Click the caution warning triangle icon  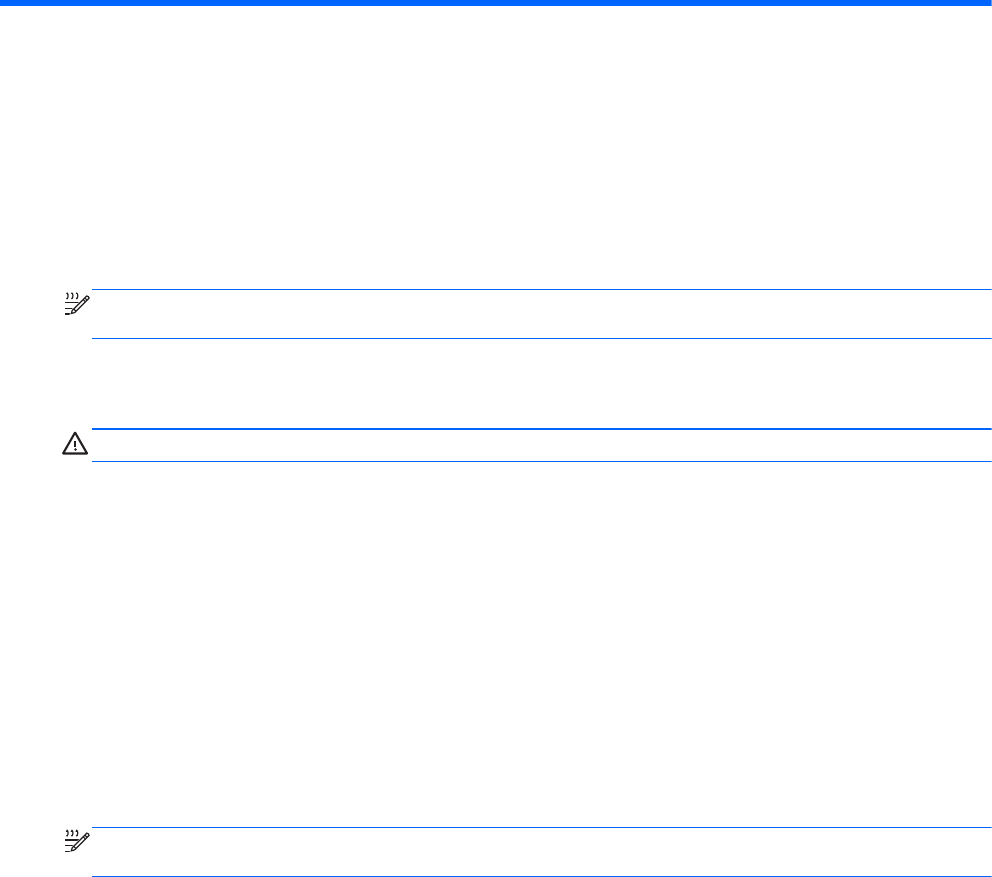pos(76,446)
